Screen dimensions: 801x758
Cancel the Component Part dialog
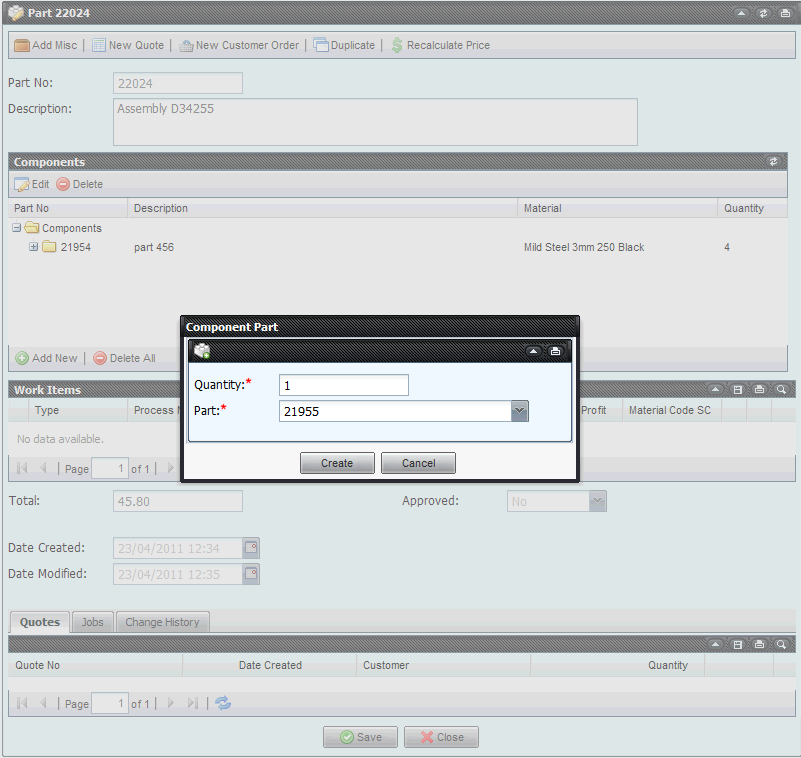[418, 463]
